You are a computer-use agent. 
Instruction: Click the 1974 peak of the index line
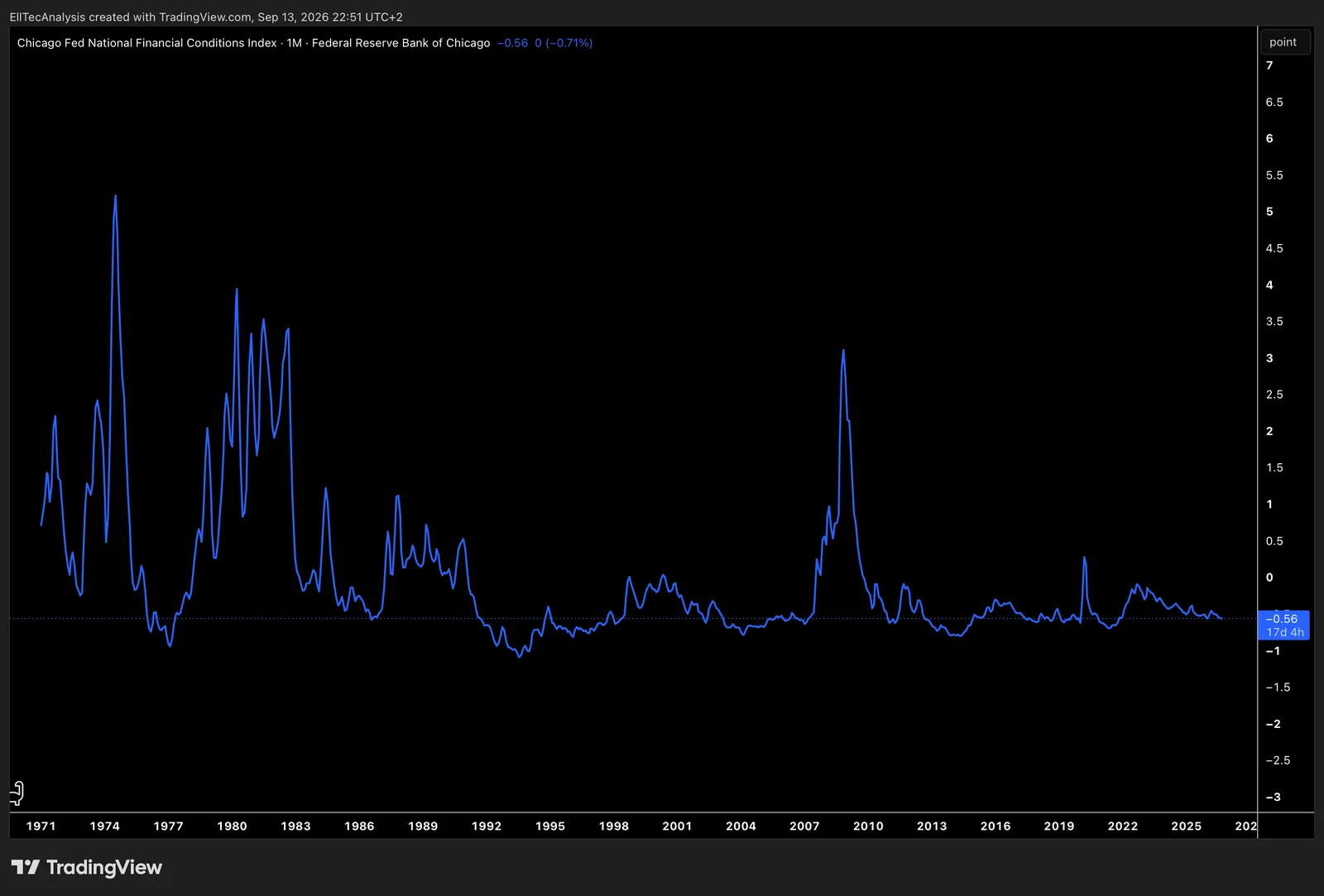click(115, 197)
